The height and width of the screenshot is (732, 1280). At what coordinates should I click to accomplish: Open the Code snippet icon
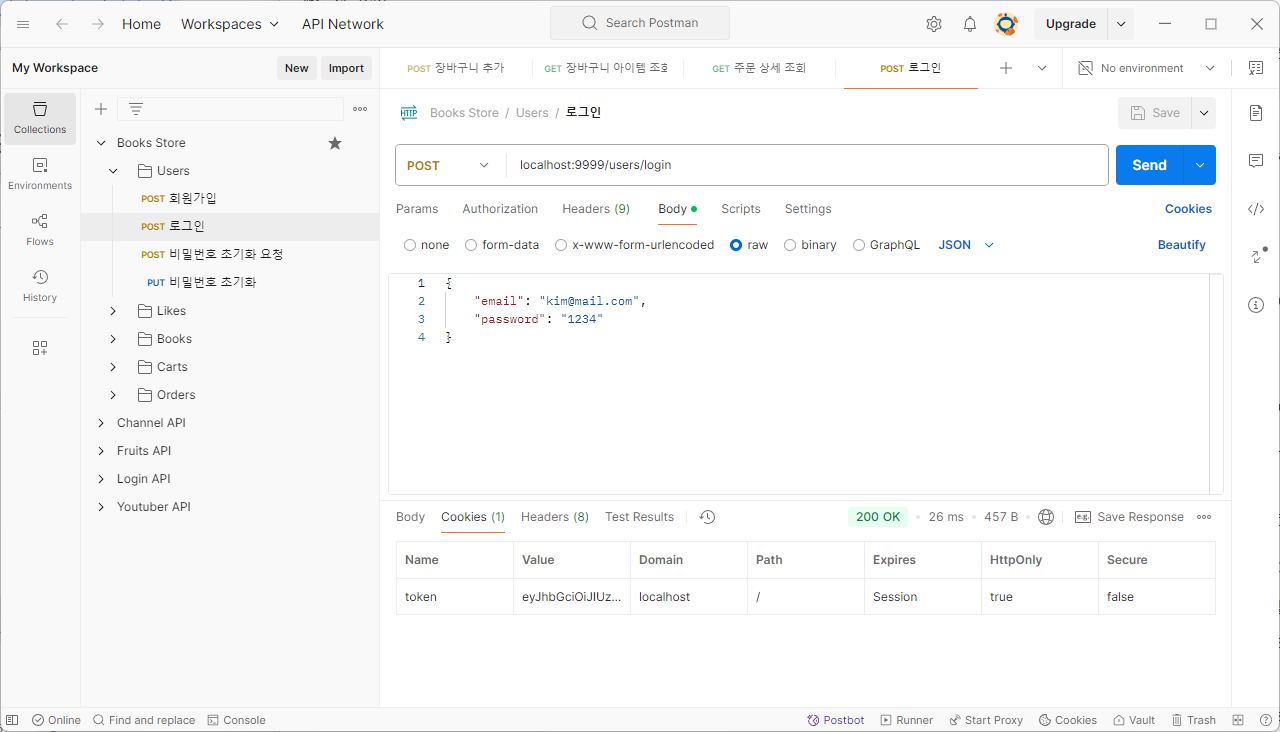[x=1256, y=209]
